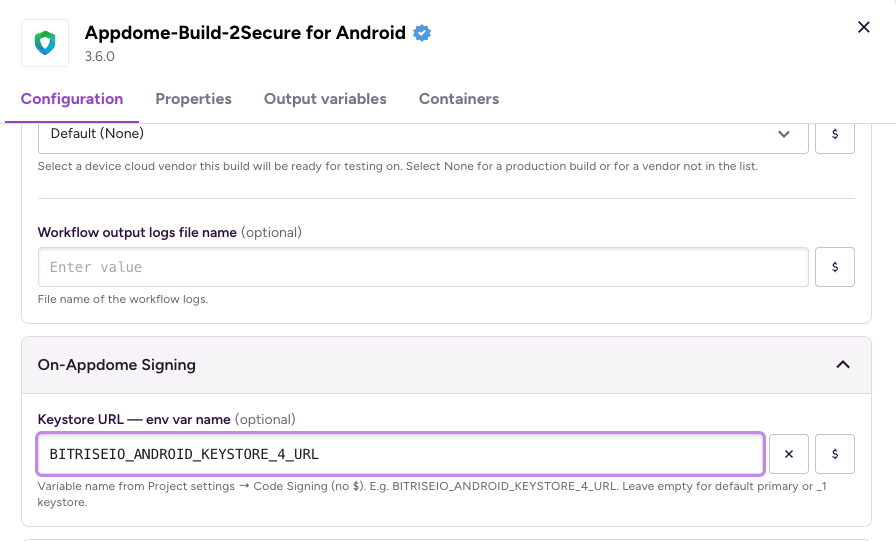Switch to the Properties tab
896x541 pixels.
click(x=193, y=99)
